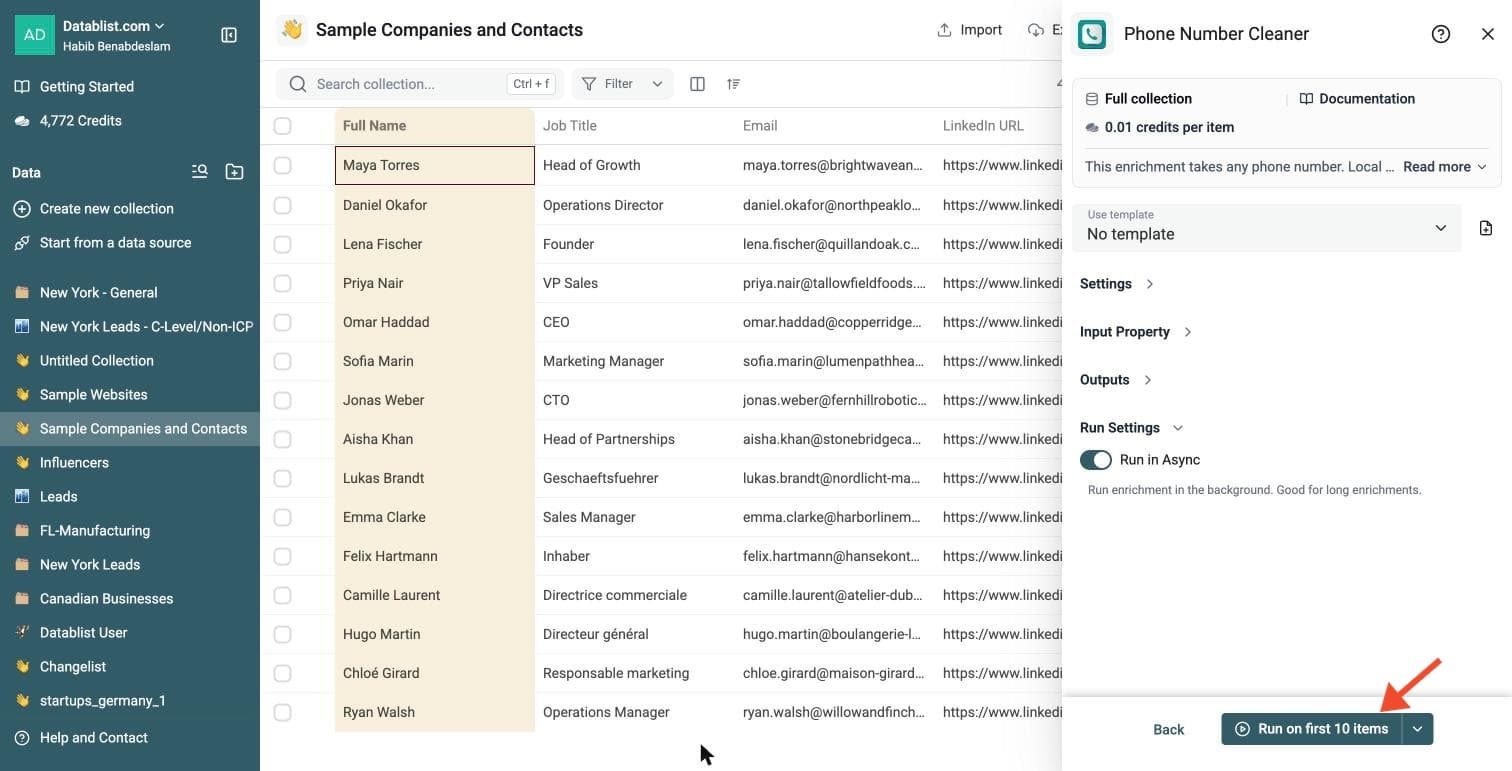The width and height of the screenshot is (1512, 771).
Task: Click the template file icon beside No template
Action: click(x=1486, y=228)
